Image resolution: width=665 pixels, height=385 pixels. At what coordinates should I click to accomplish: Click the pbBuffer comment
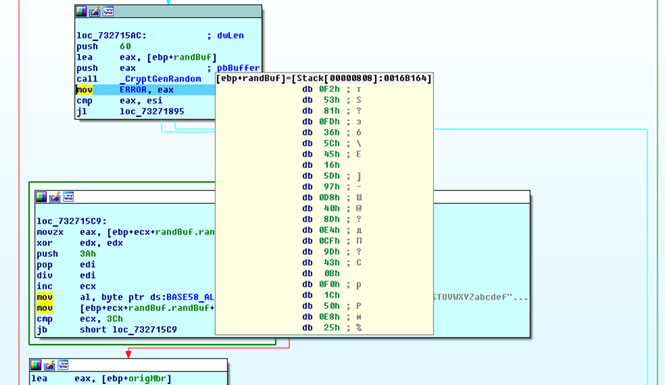point(233,68)
